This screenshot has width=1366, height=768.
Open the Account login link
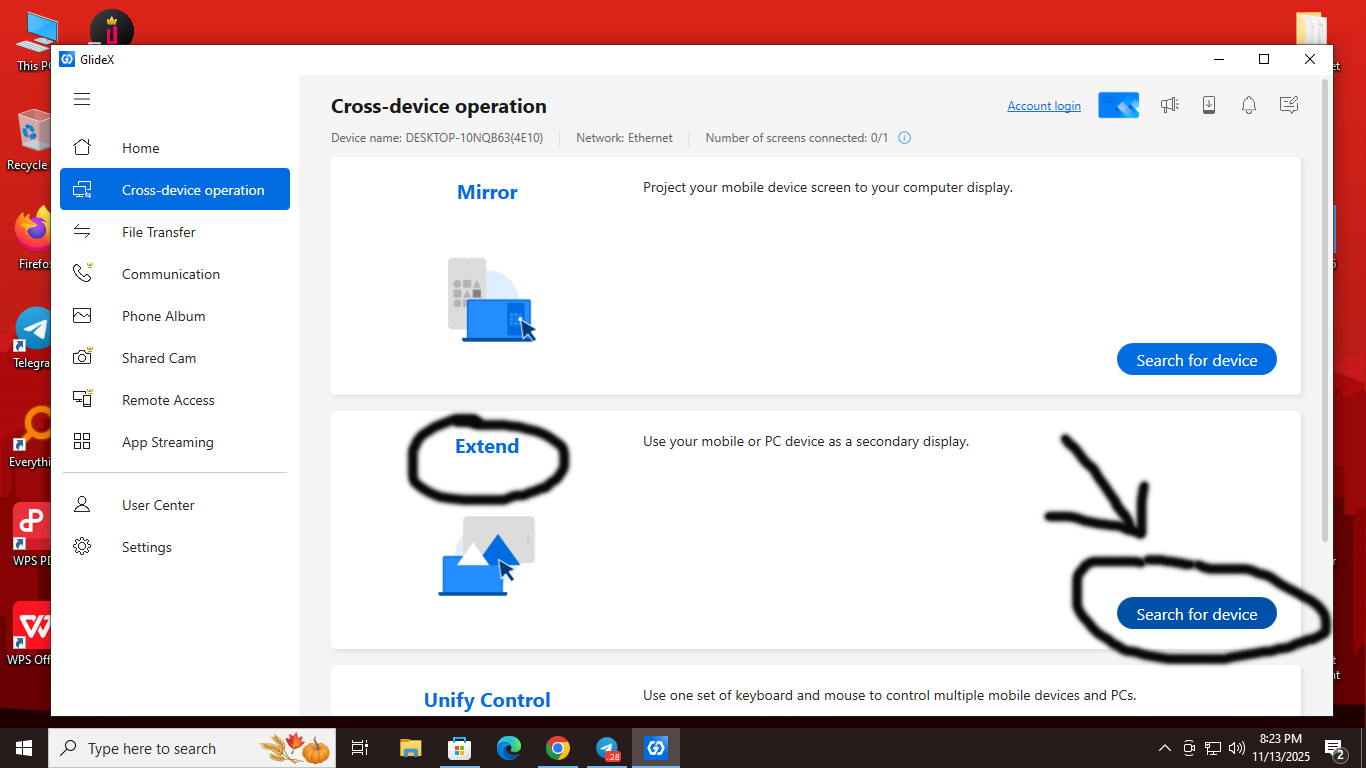(1043, 106)
